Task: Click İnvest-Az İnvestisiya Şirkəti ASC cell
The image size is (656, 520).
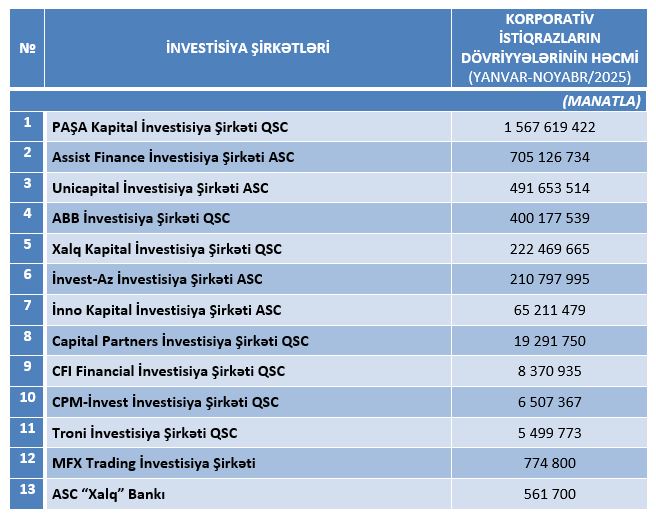Action: tap(157, 279)
